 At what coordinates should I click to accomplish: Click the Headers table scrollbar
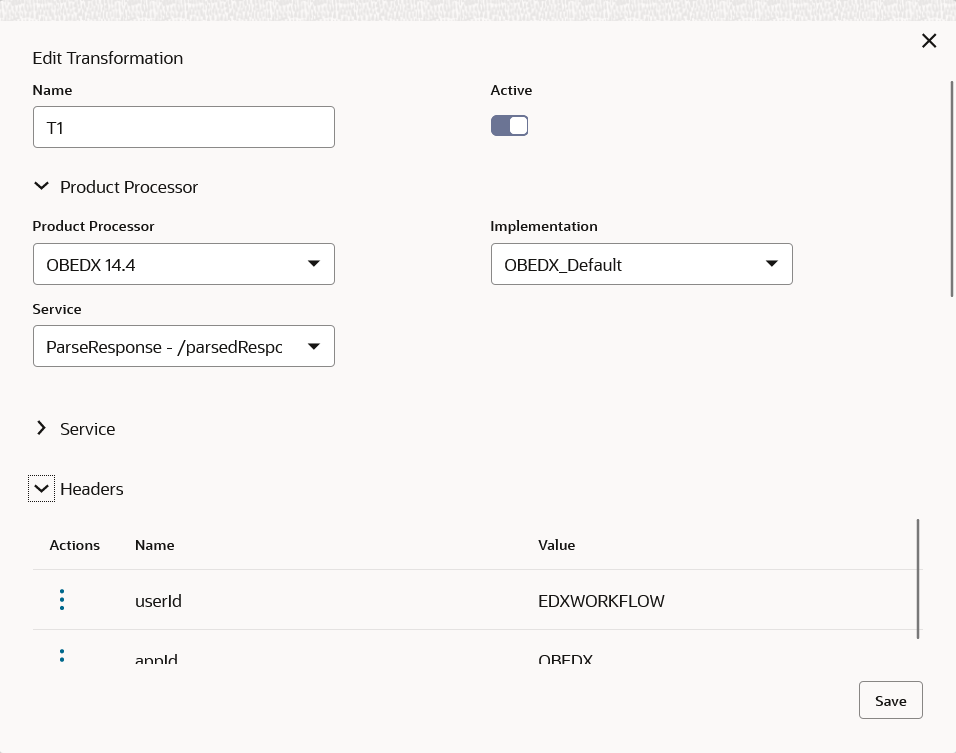pos(917,578)
